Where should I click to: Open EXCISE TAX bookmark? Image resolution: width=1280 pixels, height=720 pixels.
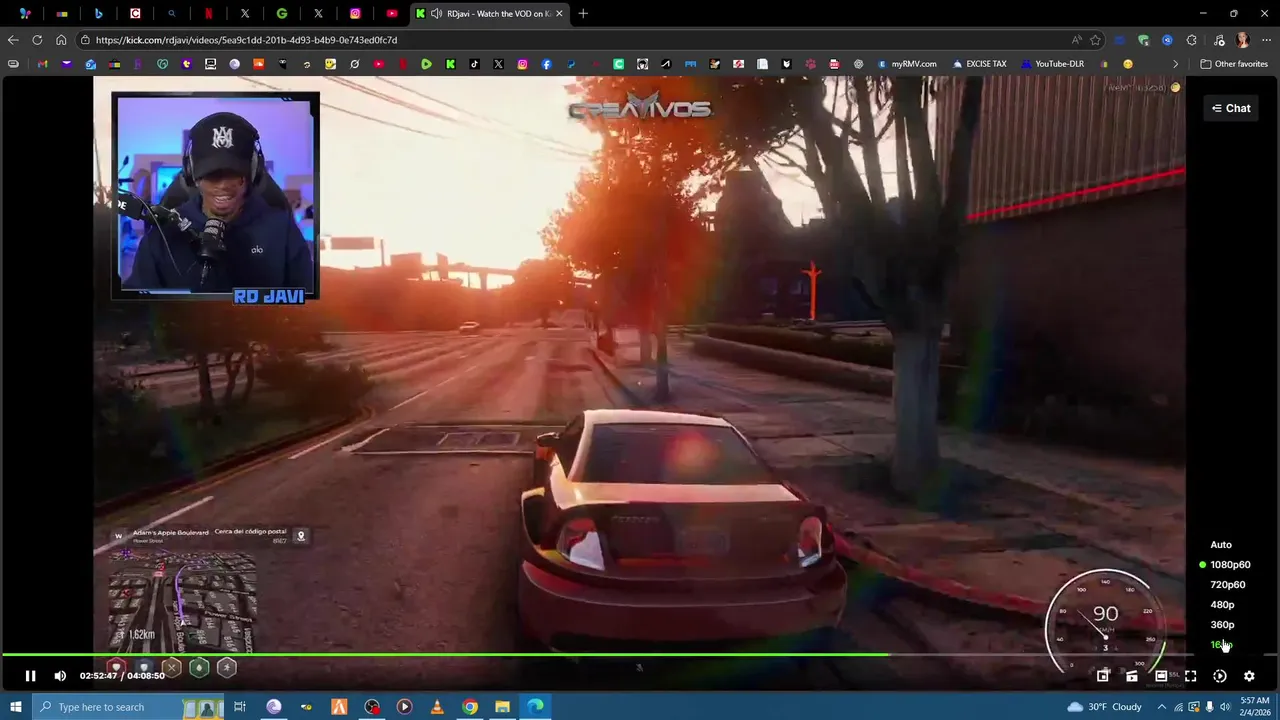click(x=979, y=64)
